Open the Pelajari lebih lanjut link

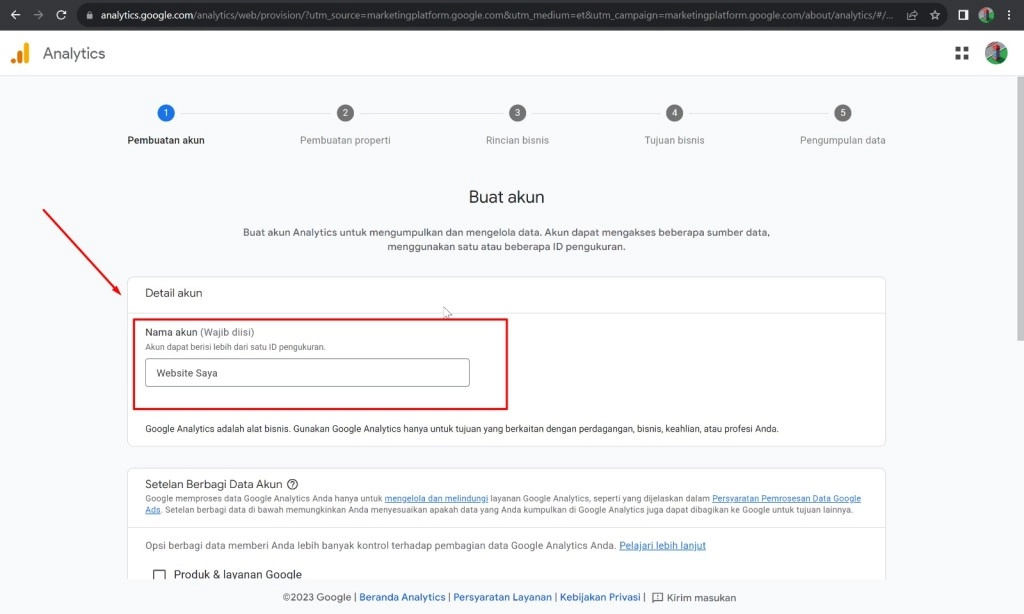coord(662,546)
